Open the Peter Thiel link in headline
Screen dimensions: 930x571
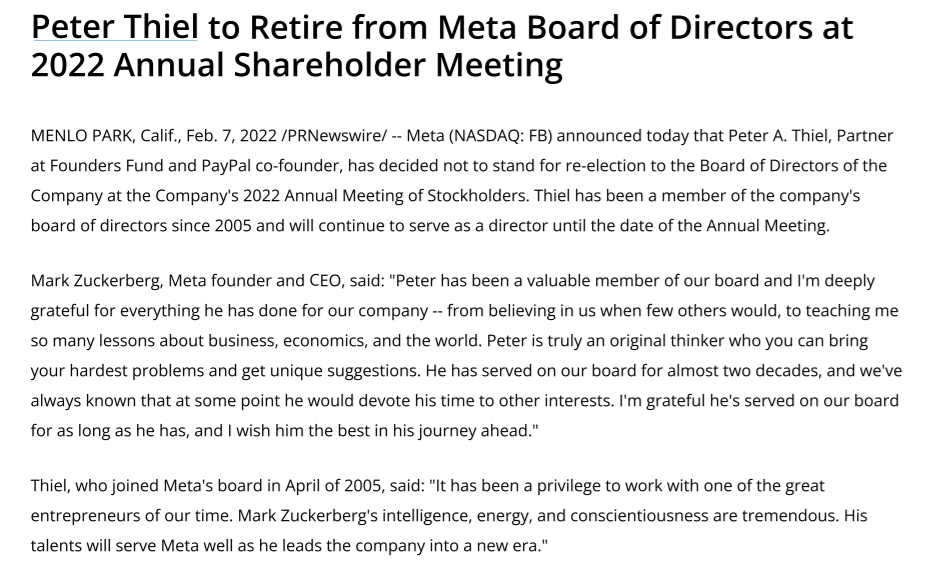coord(115,27)
